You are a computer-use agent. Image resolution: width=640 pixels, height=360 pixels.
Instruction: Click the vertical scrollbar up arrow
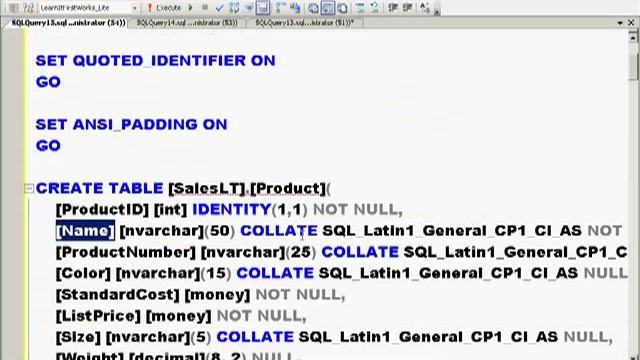633,38
